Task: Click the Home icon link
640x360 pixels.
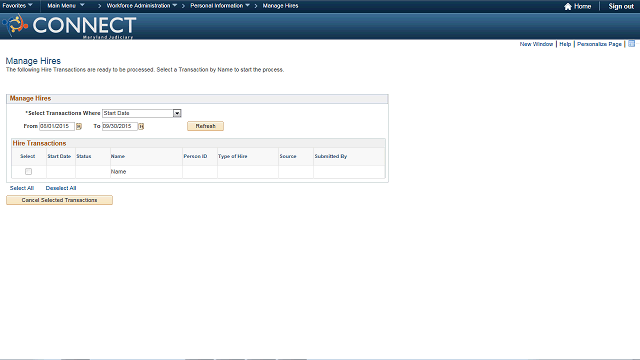Action: click(x=578, y=6)
